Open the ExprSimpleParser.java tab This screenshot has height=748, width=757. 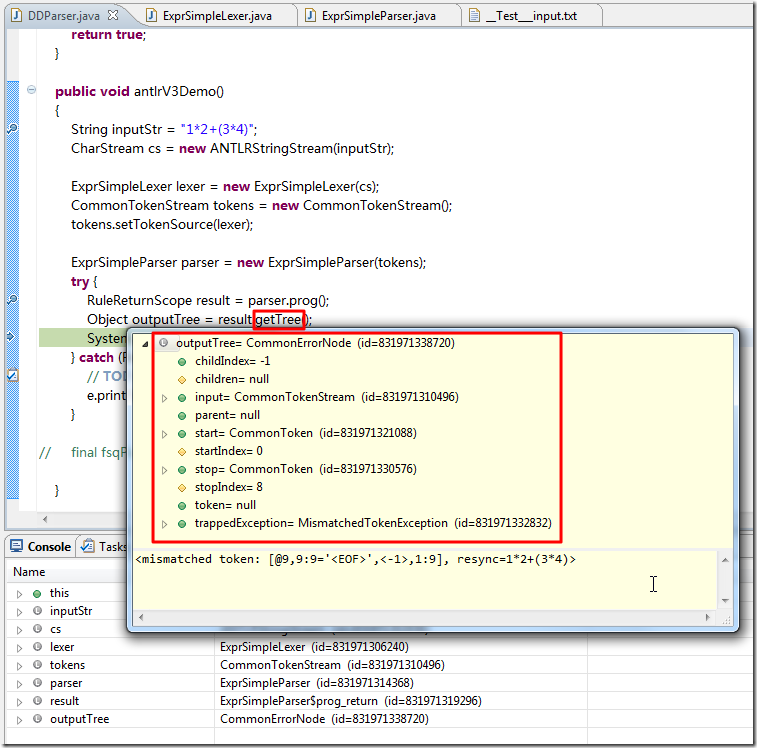point(378,16)
